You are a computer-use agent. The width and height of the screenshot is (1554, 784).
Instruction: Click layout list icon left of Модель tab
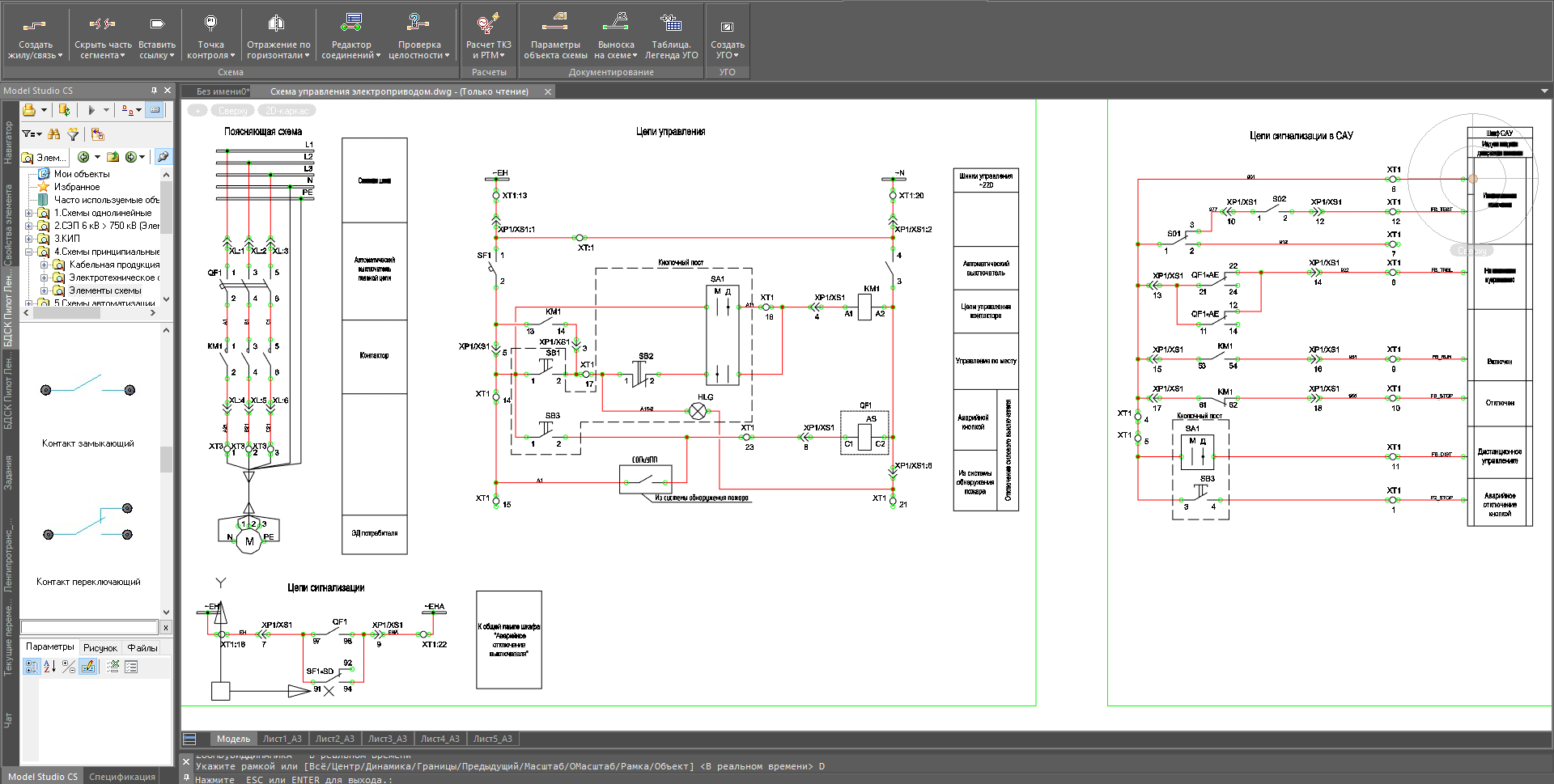click(x=190, y=739)
